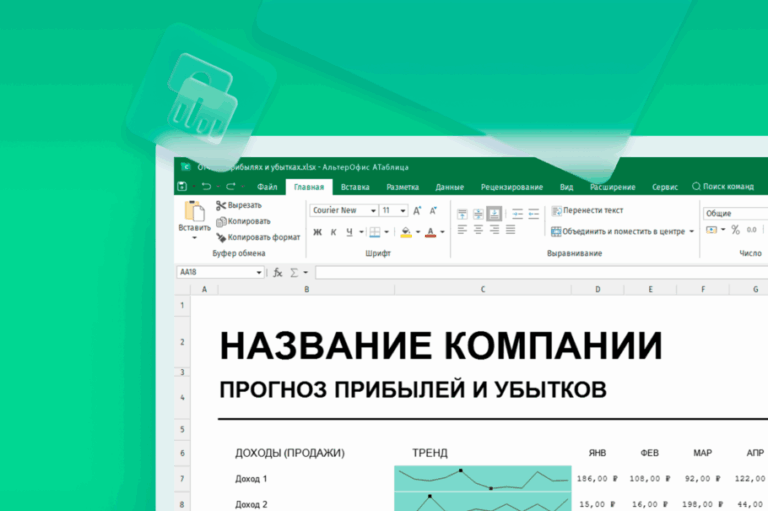Click the 198,00 ₽ value cell
Image resolution: width=768 pixels, height=511 pixels.
702,504
